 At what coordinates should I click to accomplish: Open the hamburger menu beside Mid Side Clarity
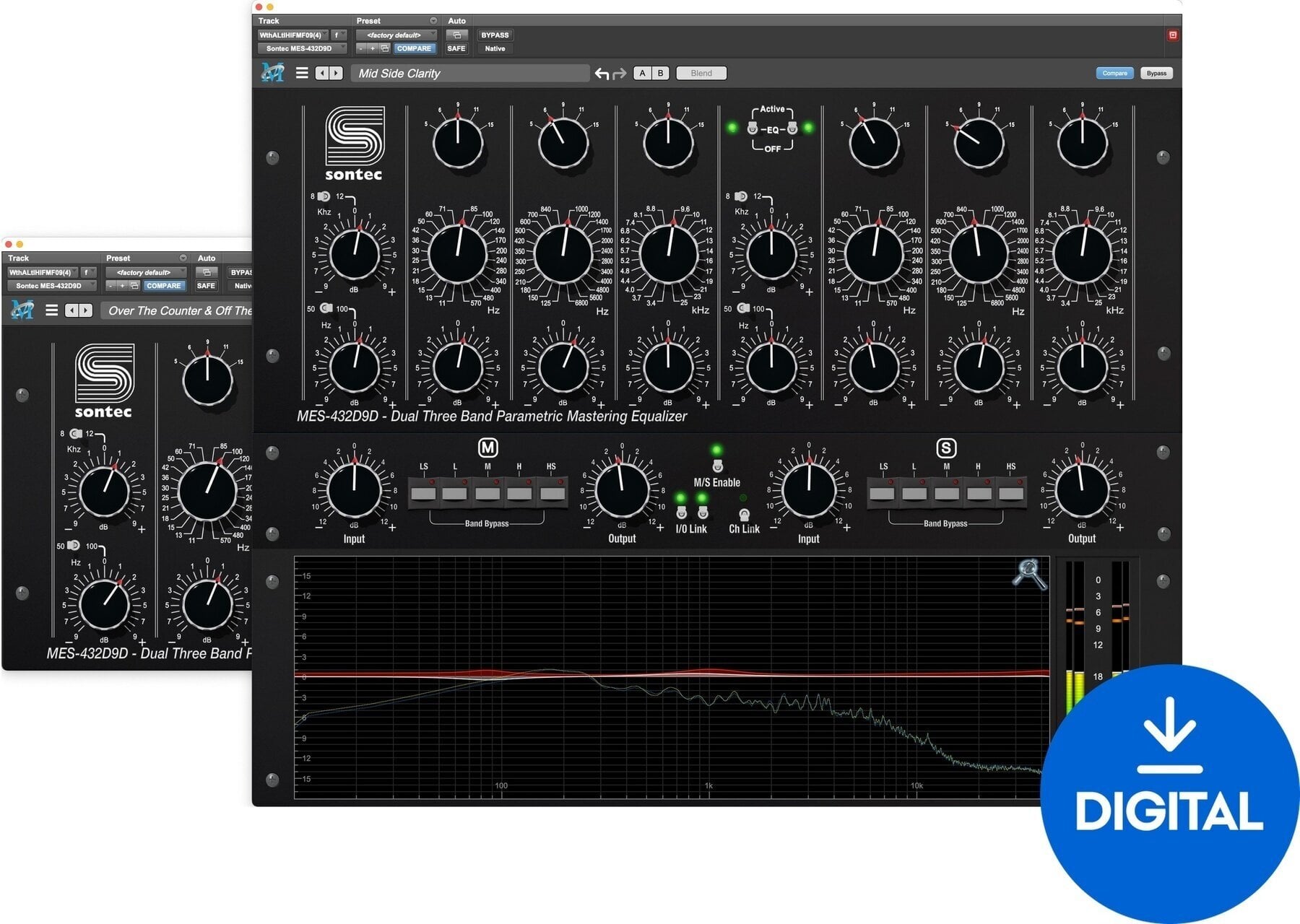[x=302, y=73]
